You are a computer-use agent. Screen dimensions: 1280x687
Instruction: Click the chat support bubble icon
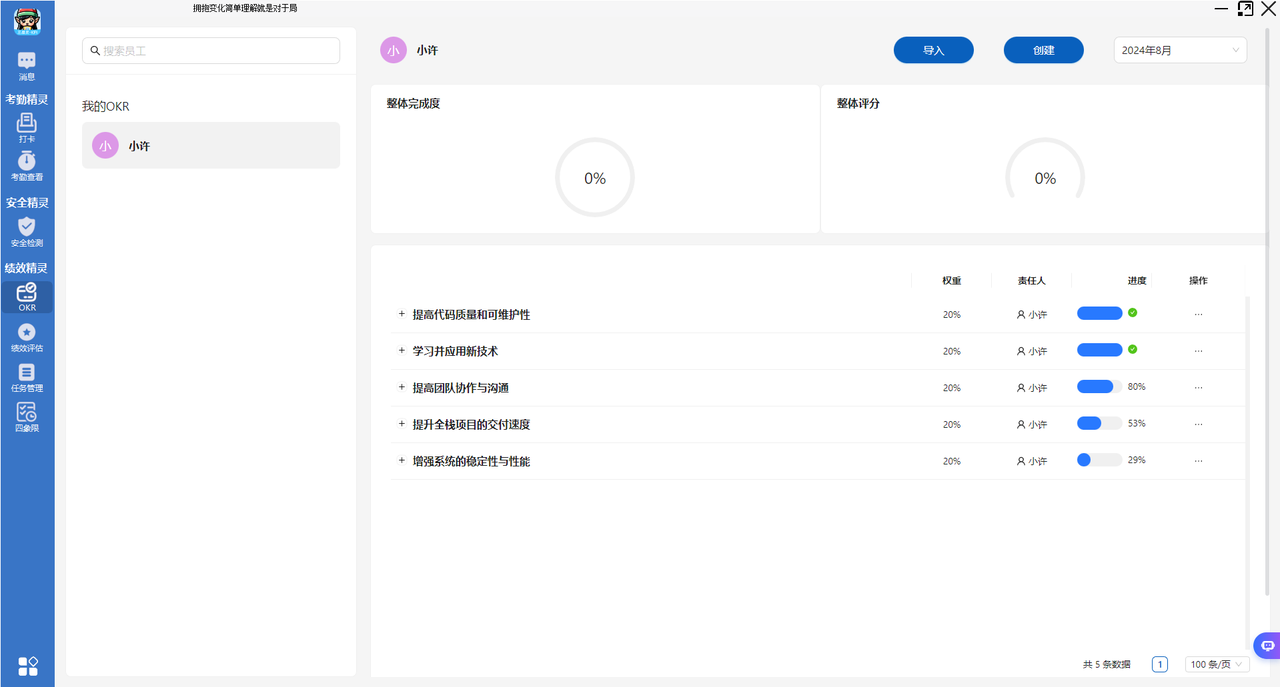[1267, 646]
